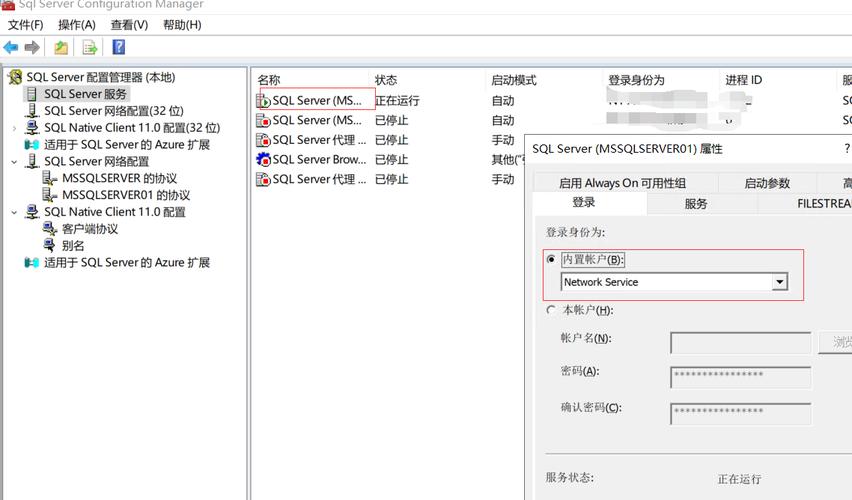Click the Export list toolbar icon
Image resolution: width=852 pixels, height=500 pixels.
tap(90, 48)
